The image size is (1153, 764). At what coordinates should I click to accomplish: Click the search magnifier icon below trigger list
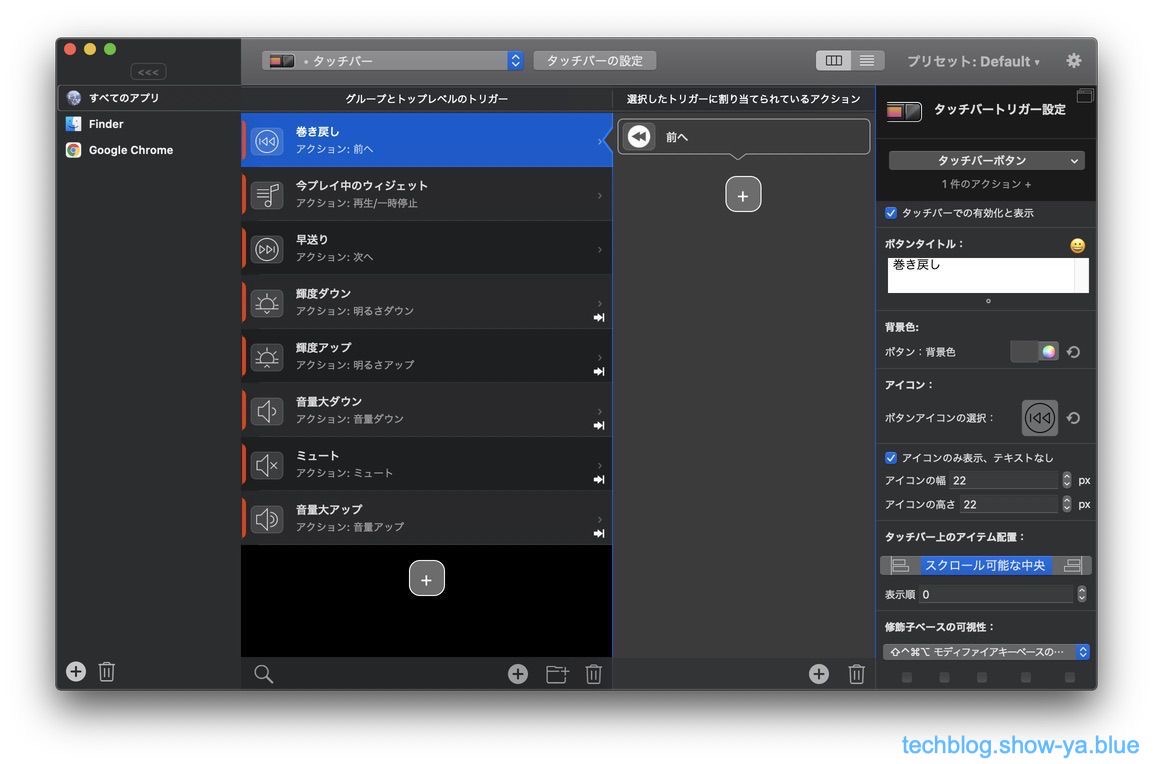(263, 674)
